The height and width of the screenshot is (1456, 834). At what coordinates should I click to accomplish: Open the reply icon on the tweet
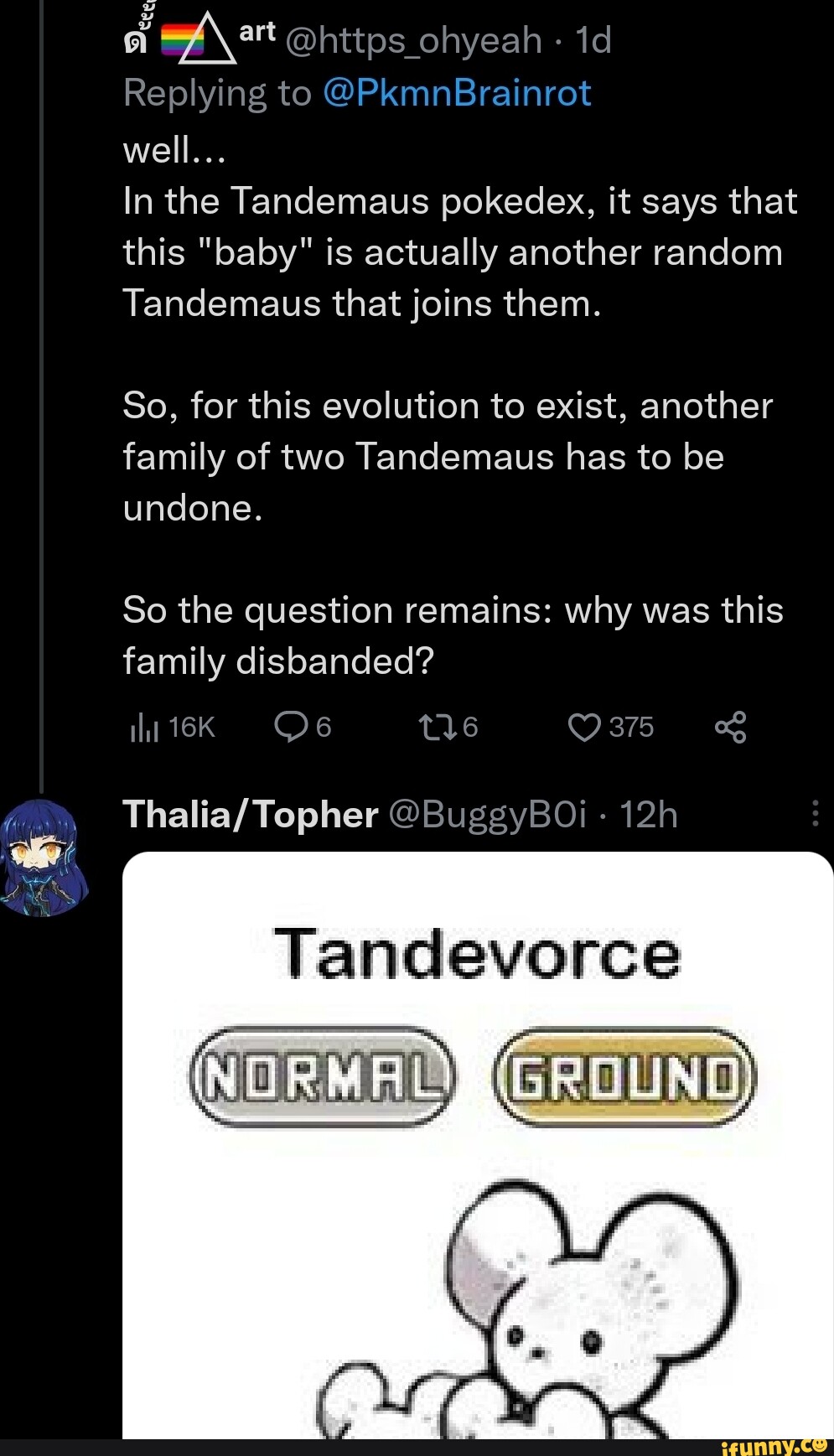click(x=291, y=728)
